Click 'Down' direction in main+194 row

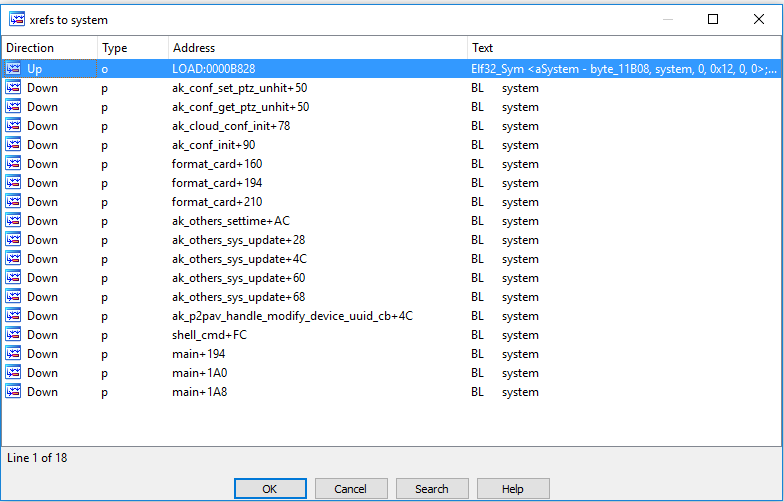[42, 354]
